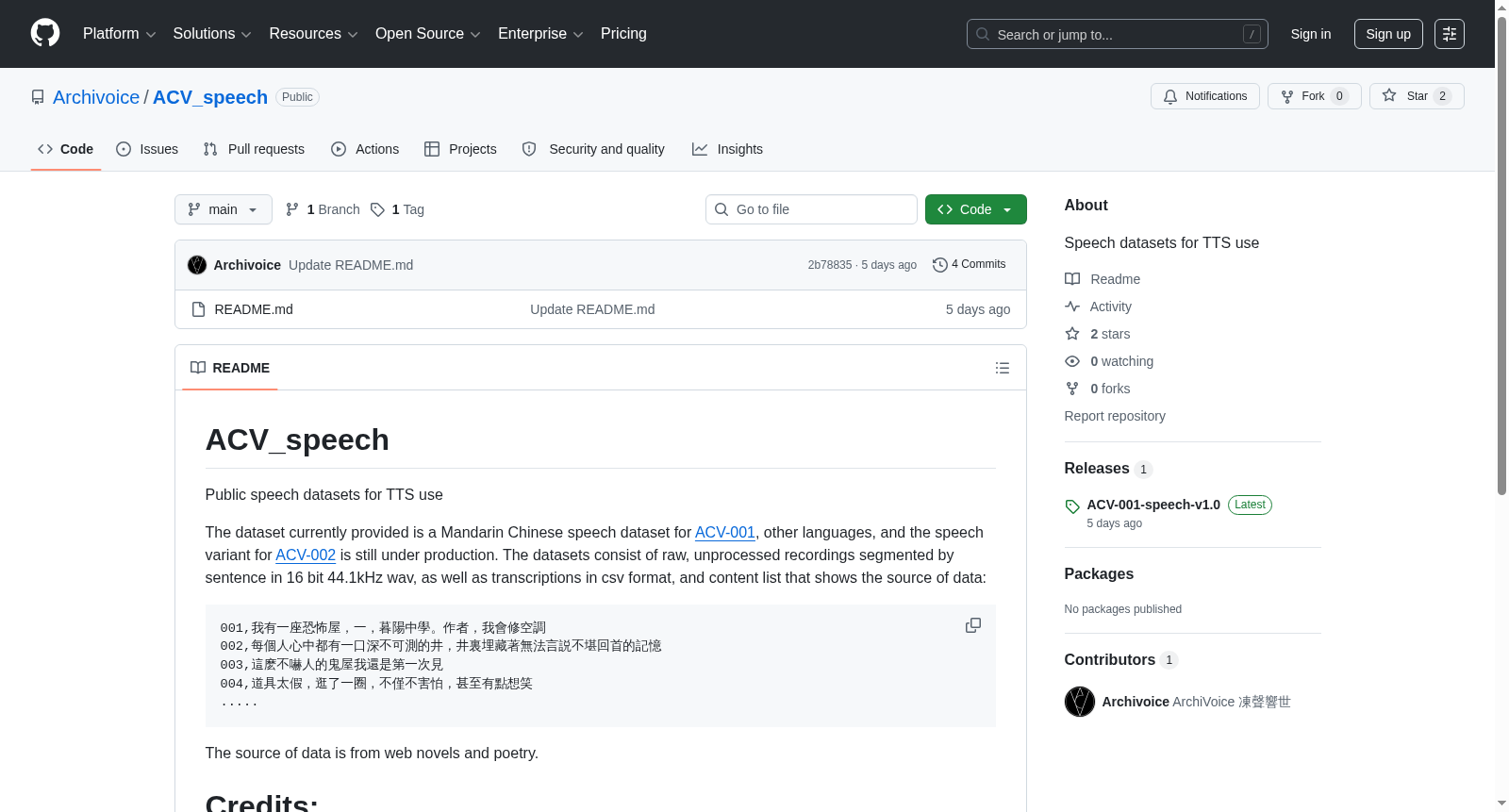
Task: Open the ACV_speech repository link
Action: (210, 97)
